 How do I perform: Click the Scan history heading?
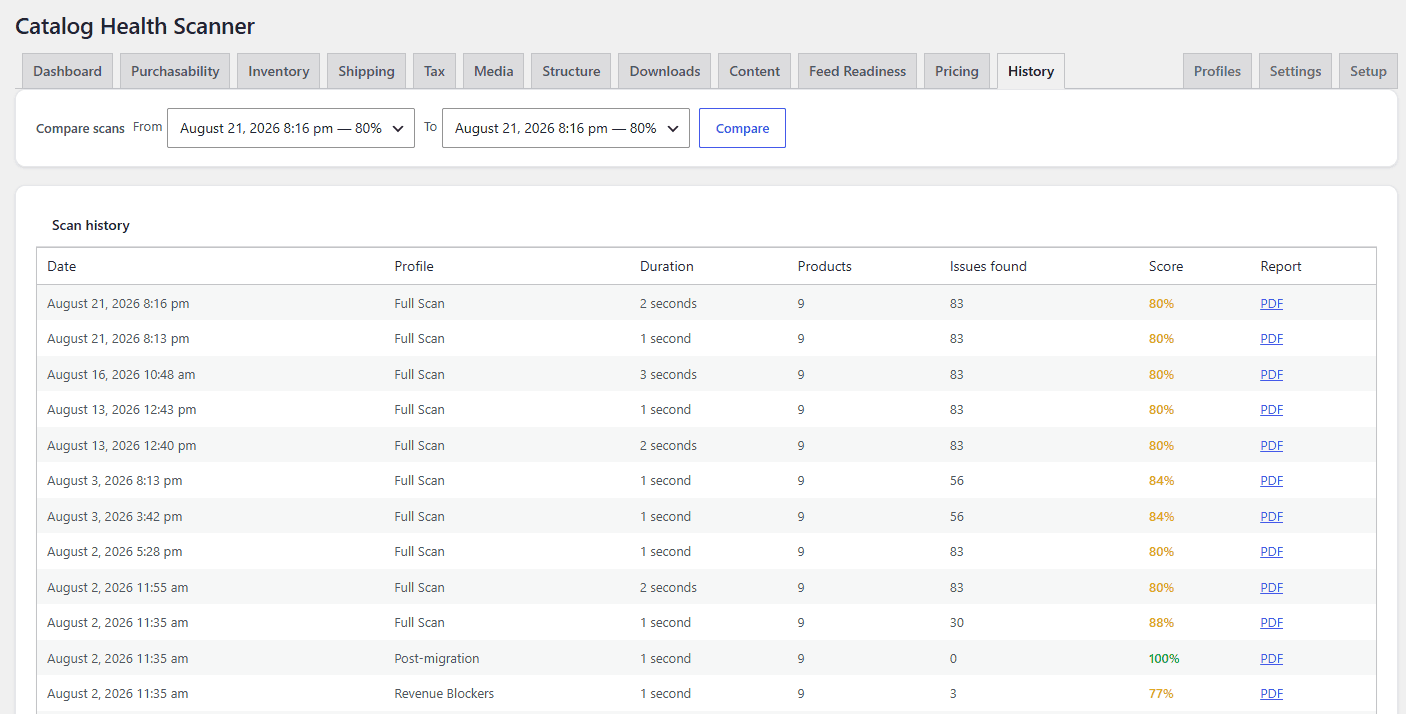[91, 226]
